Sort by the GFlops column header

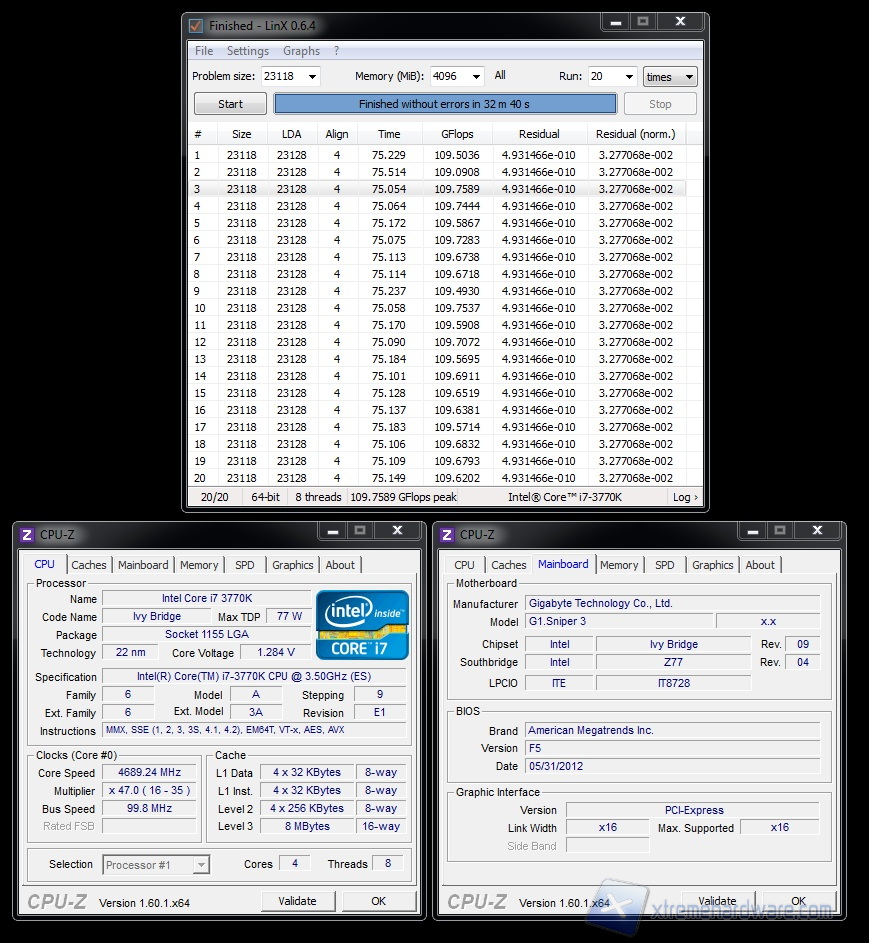(457, 134)
